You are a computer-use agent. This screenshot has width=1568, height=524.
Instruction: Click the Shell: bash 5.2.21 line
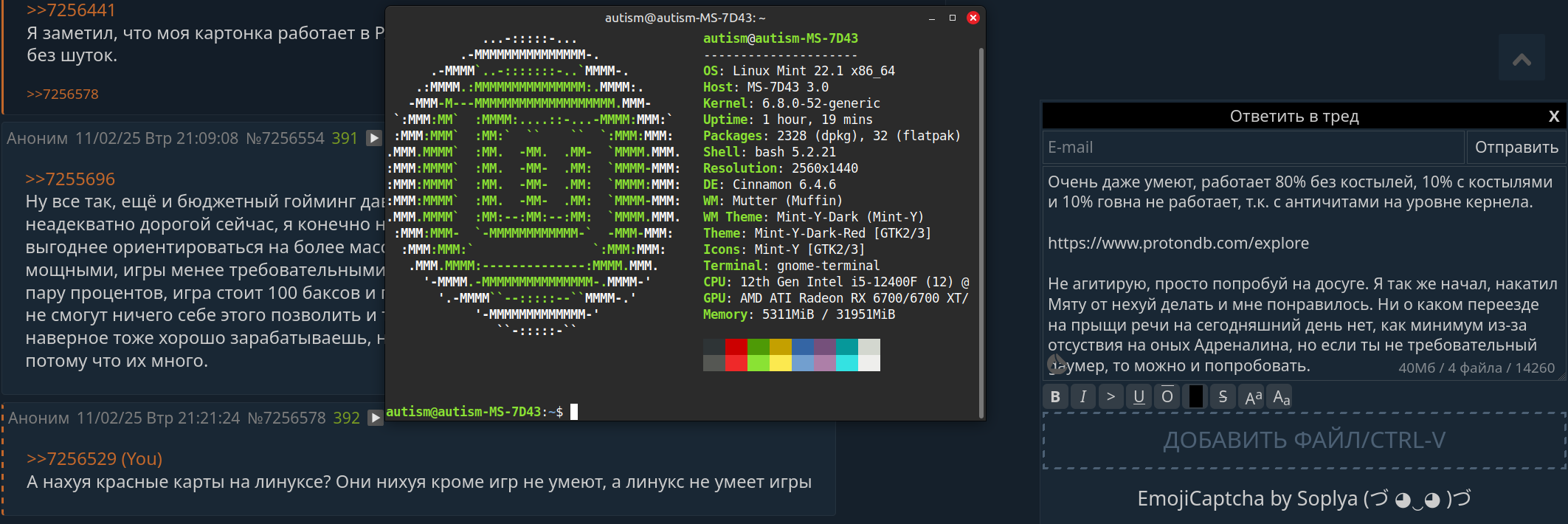770,152
